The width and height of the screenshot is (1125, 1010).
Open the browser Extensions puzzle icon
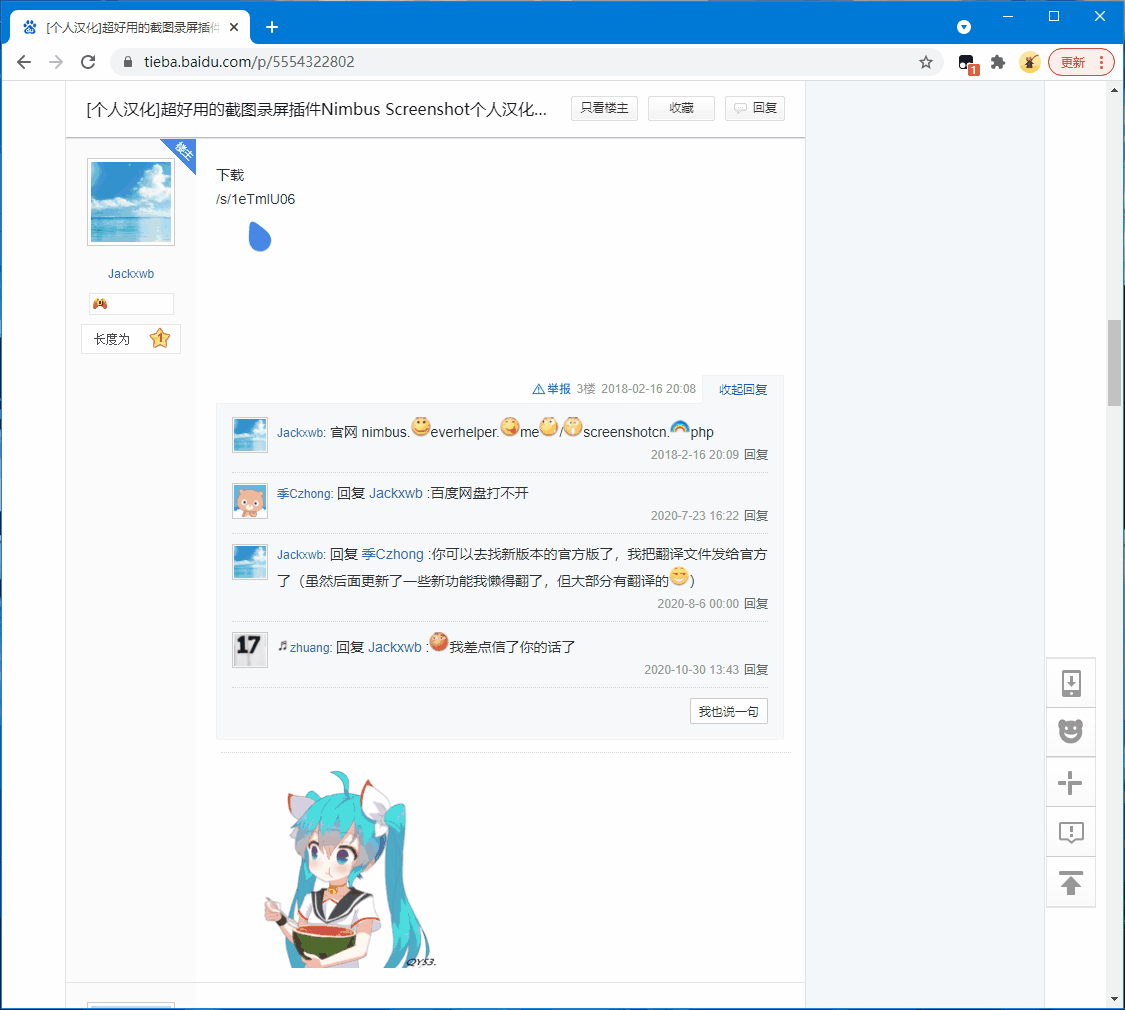click(997, 61)
